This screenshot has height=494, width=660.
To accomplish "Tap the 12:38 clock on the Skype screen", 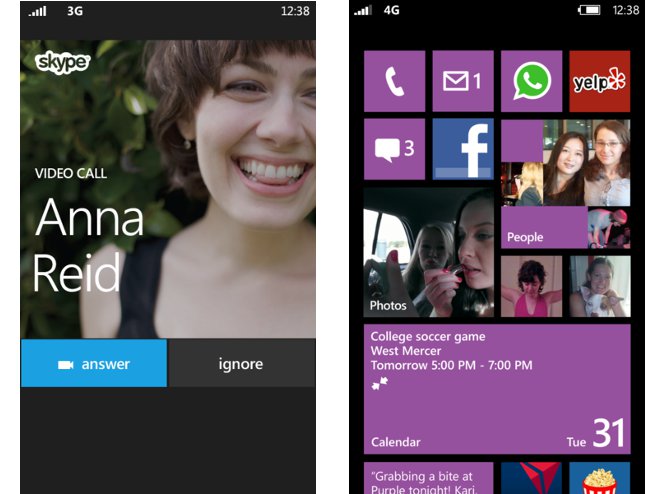I will pyautogui.click(x=295, y=11).
